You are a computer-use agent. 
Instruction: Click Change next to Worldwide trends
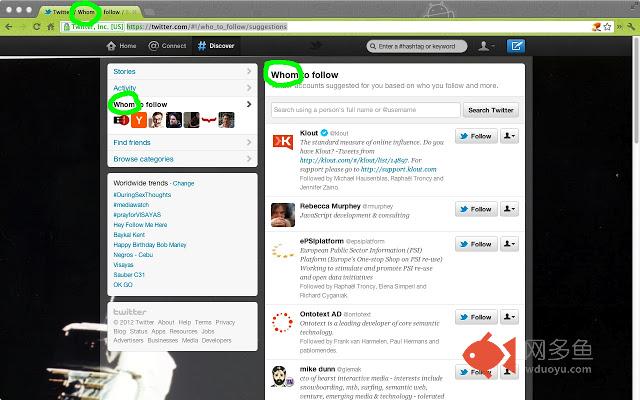[x=183, y=183]
